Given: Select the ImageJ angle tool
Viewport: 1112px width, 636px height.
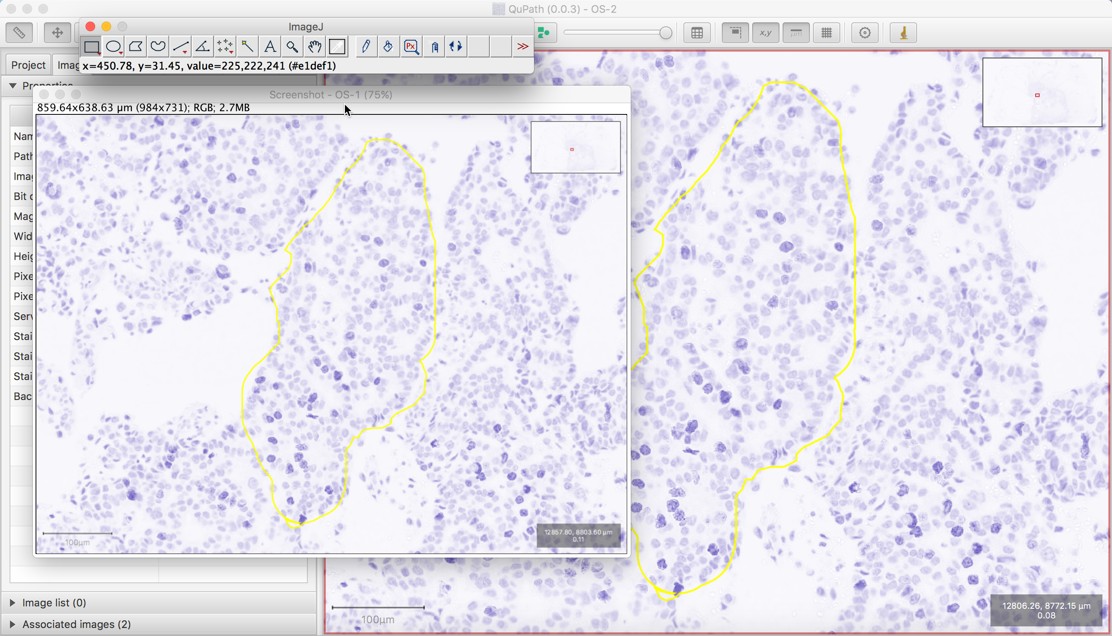Looking at the screenshot, I should (202, 47).
